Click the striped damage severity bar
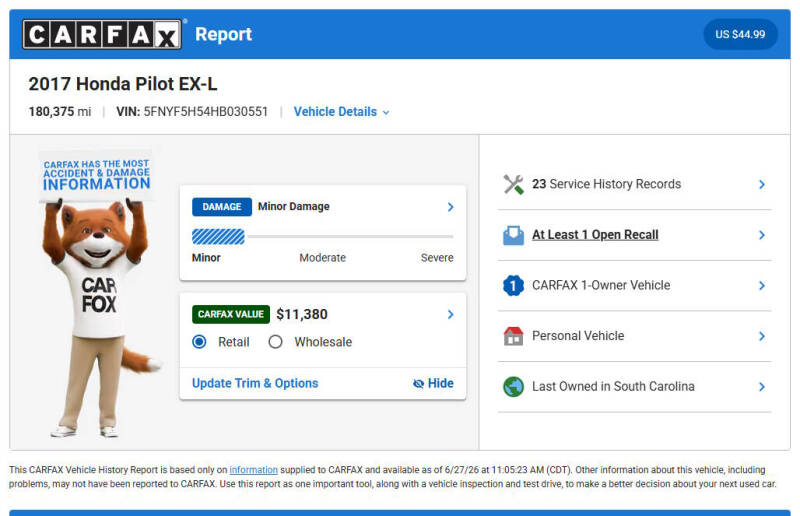The image size is (800, 516). pyautogui.click(x=218, y=237)
